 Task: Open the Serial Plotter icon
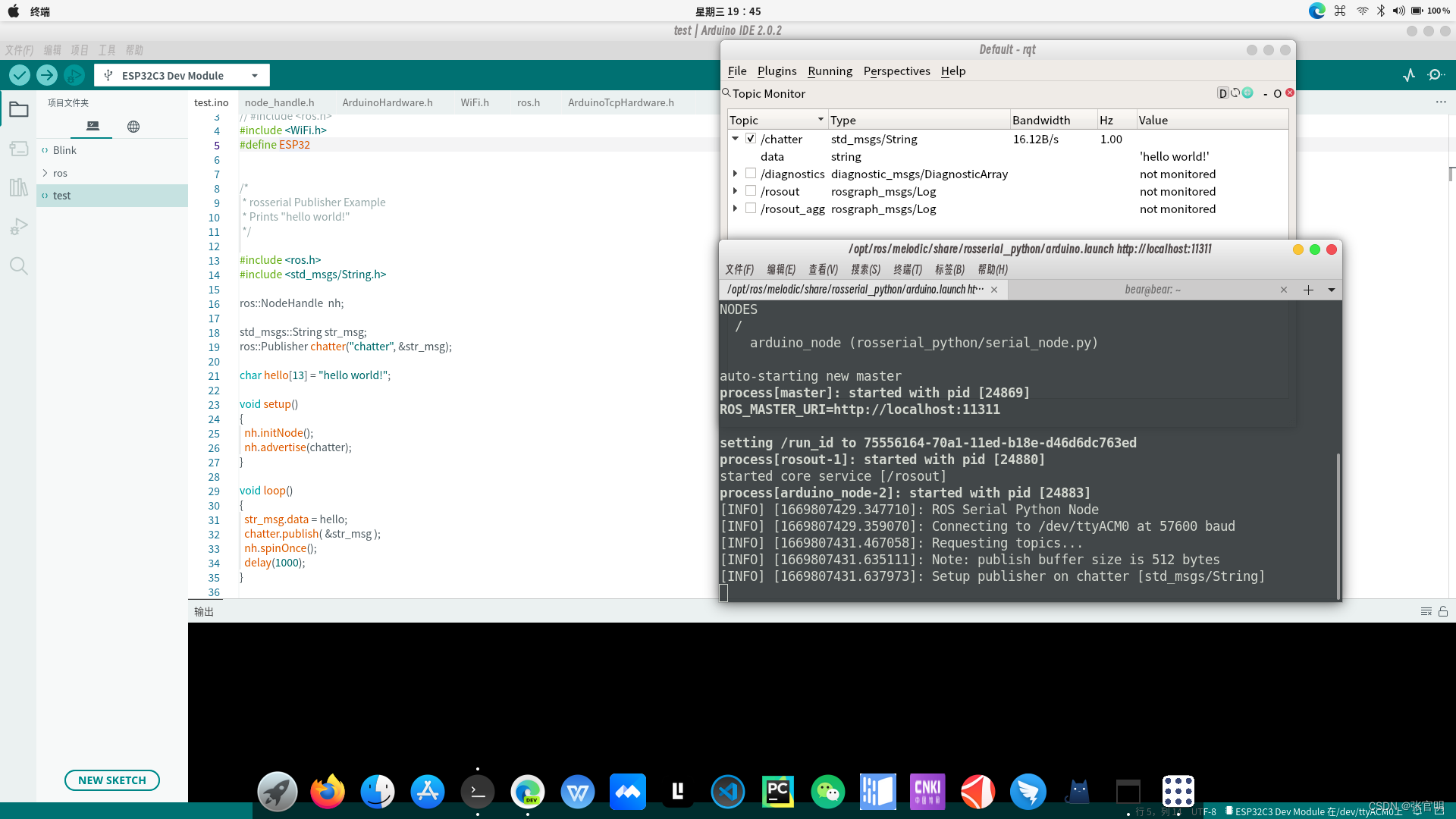click(1409, 75)
